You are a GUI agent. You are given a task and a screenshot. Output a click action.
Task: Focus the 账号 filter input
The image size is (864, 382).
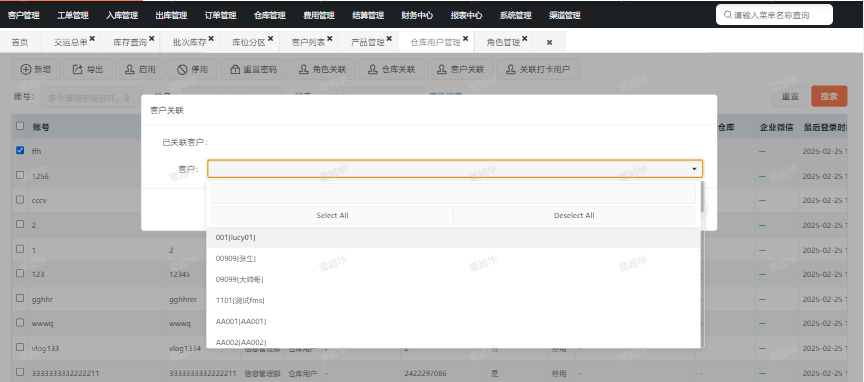point(91,98)
